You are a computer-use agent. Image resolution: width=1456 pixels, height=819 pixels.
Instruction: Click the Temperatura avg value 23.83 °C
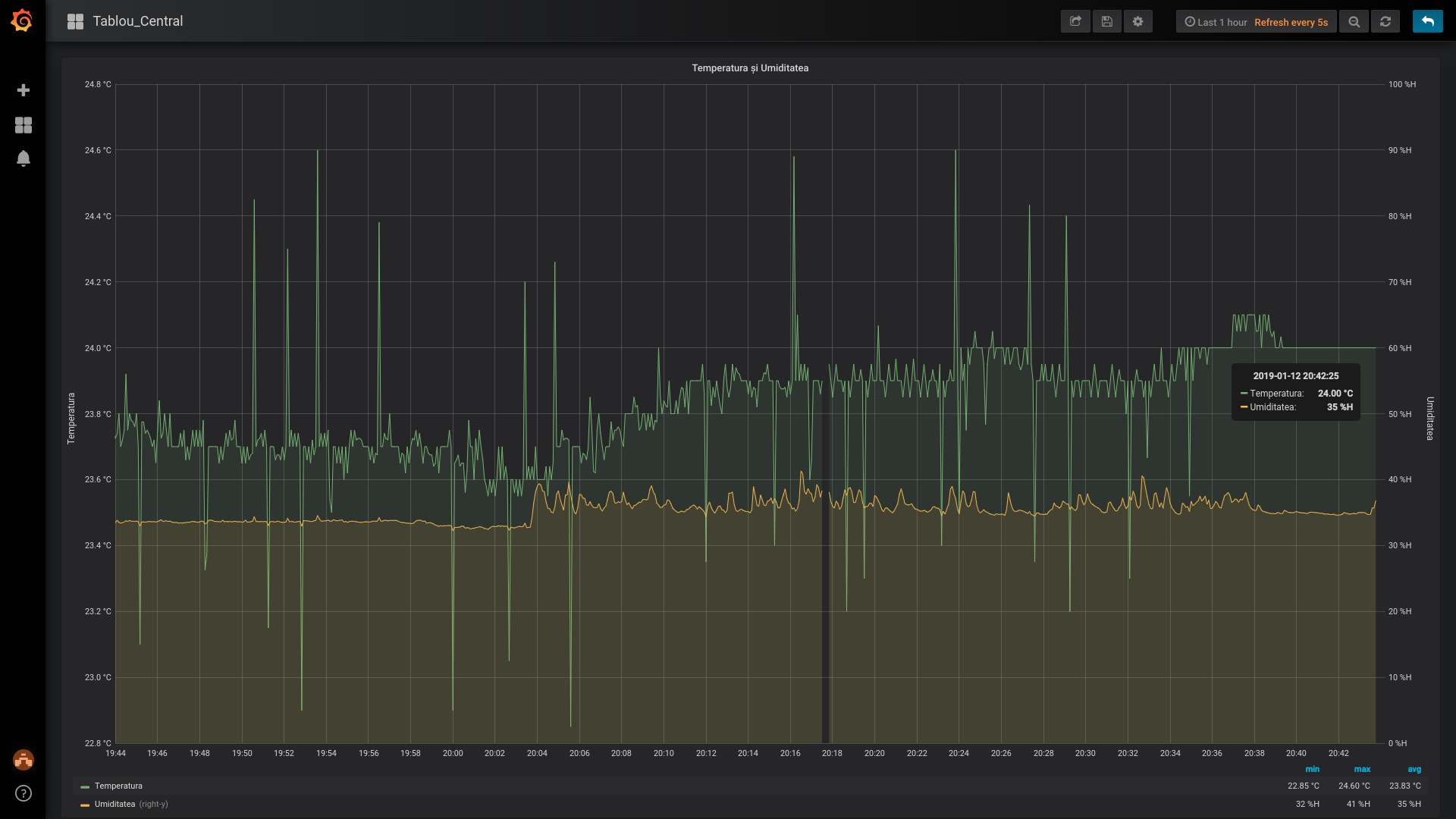[1405, 786]
